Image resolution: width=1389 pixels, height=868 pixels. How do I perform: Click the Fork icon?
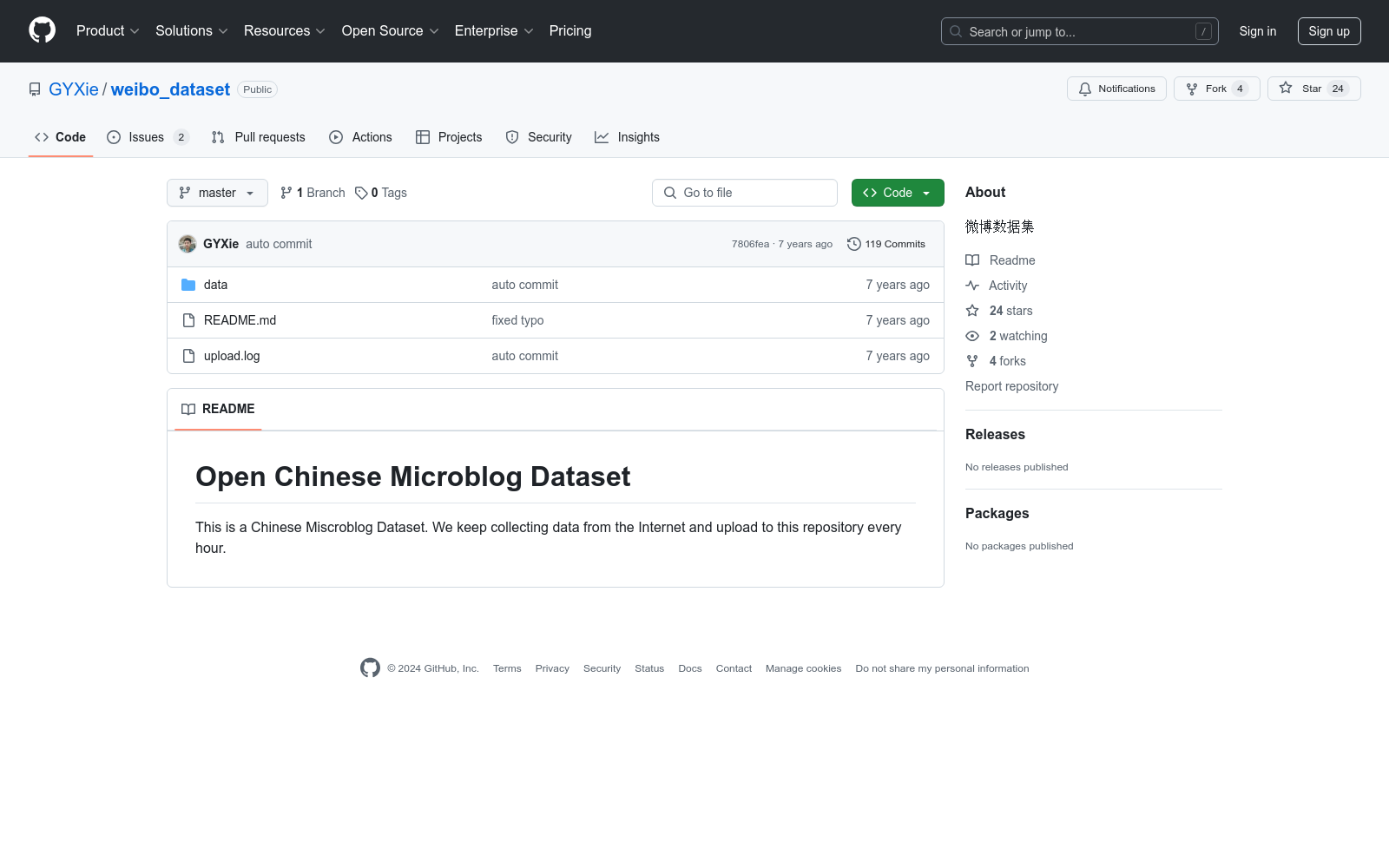coord(1192,89)
